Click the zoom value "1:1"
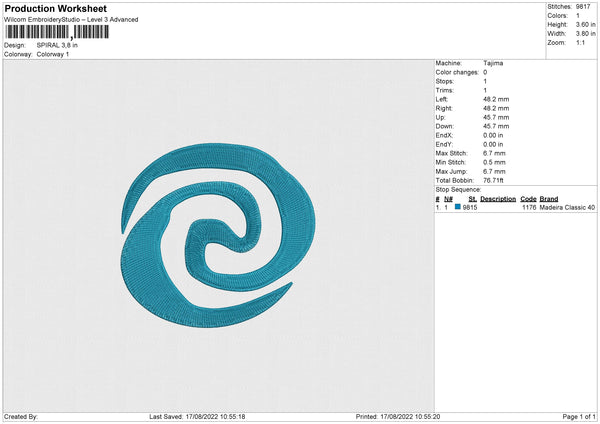 (x=580, y=42)
